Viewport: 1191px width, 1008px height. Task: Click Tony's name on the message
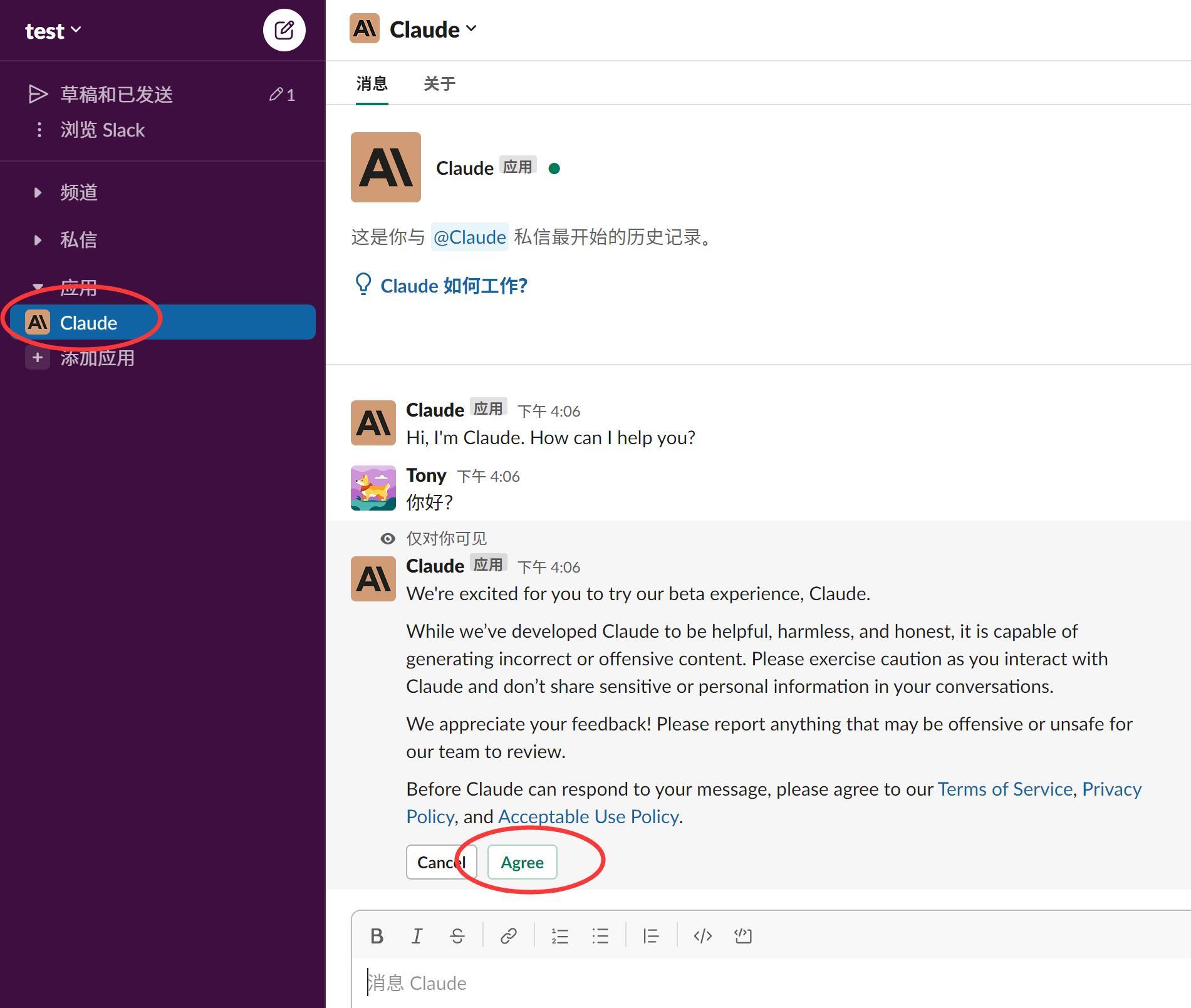(x=426, y=475)
